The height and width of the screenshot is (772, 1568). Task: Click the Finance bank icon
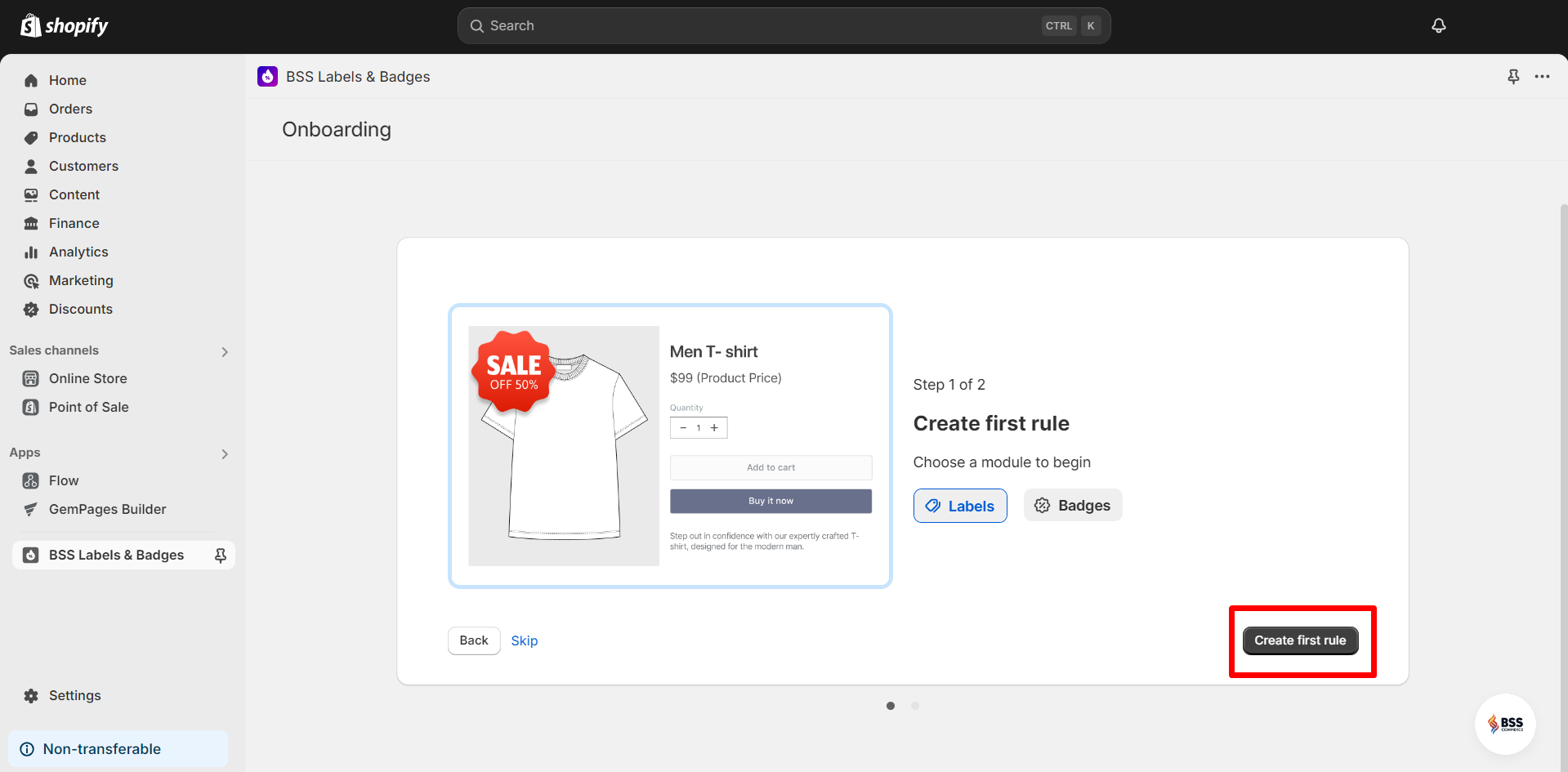point(31,223)
